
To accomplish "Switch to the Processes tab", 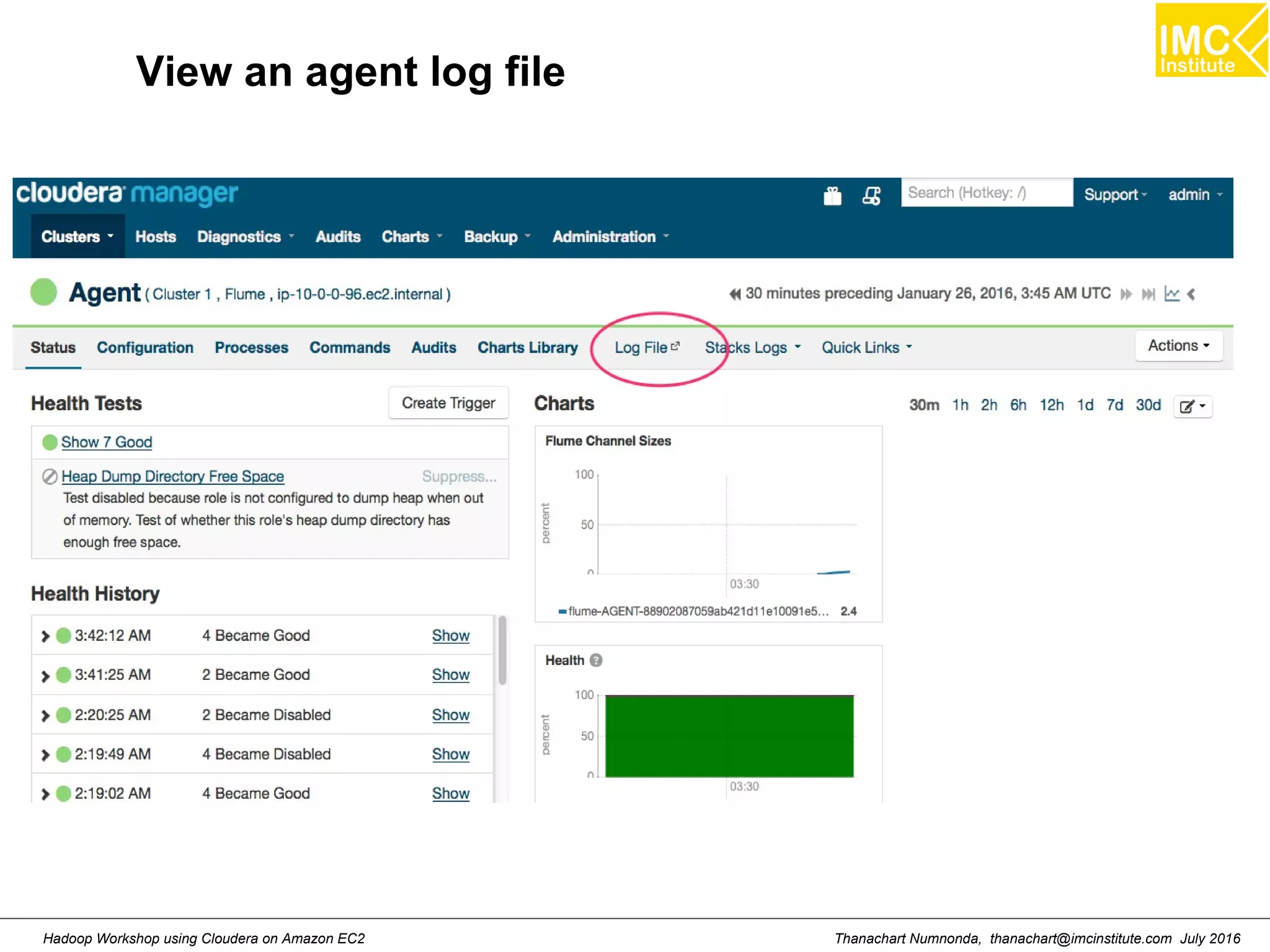I will coord(252,348).
